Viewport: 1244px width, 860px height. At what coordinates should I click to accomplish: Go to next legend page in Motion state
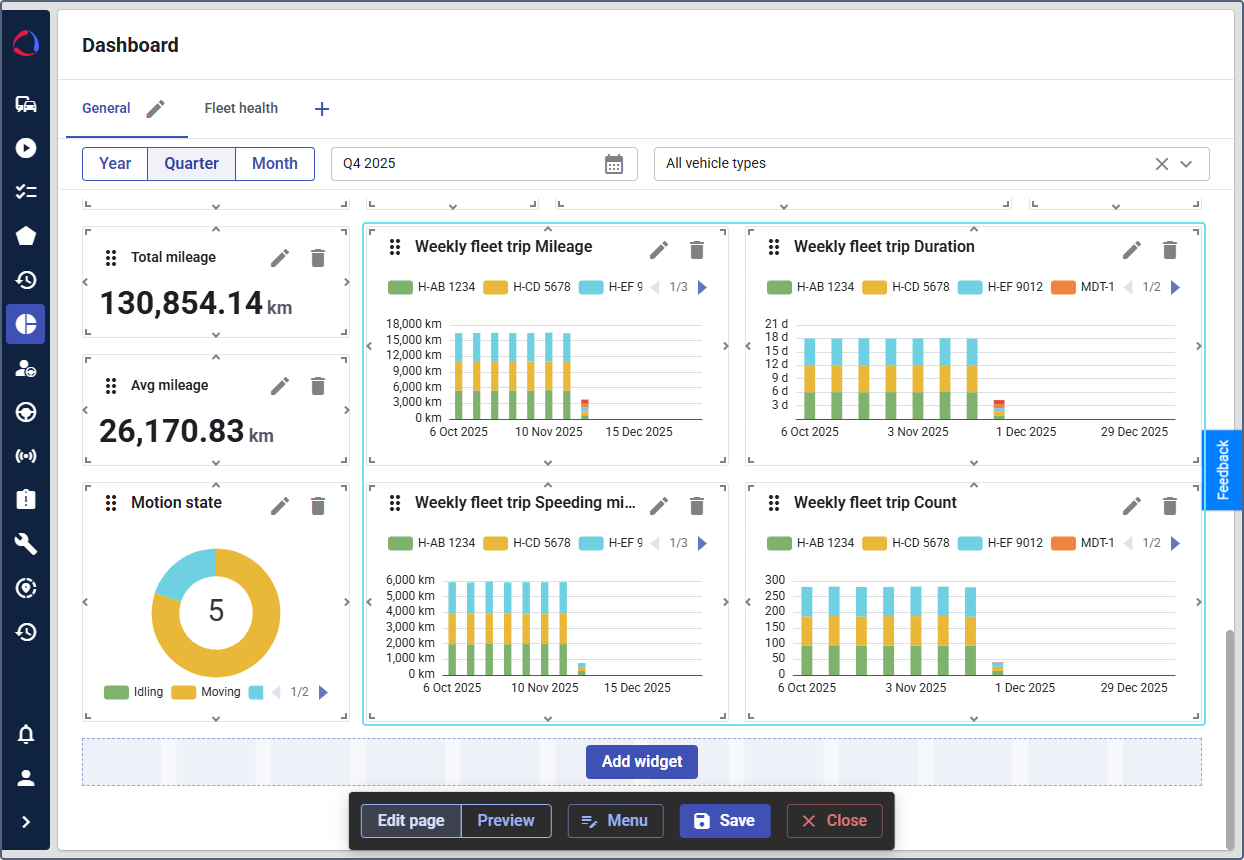323,692
